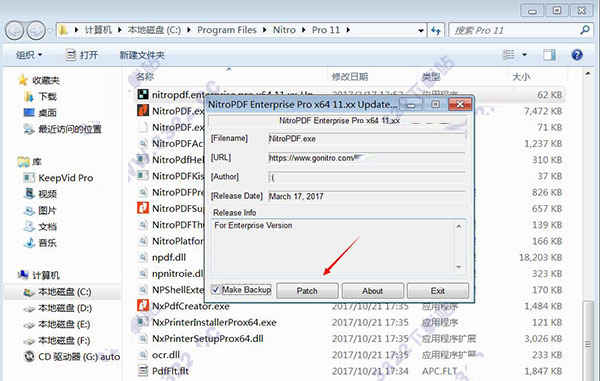Sort by 类型 column header

(431, 77)
